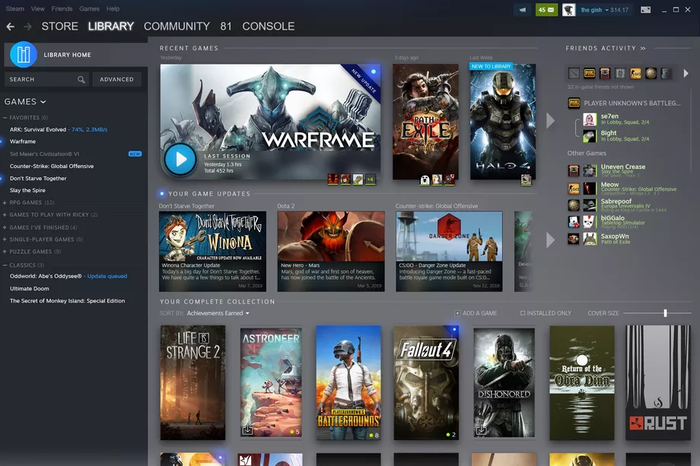Click Add a Game
This screenshot has width=700, height=466.
479,313
